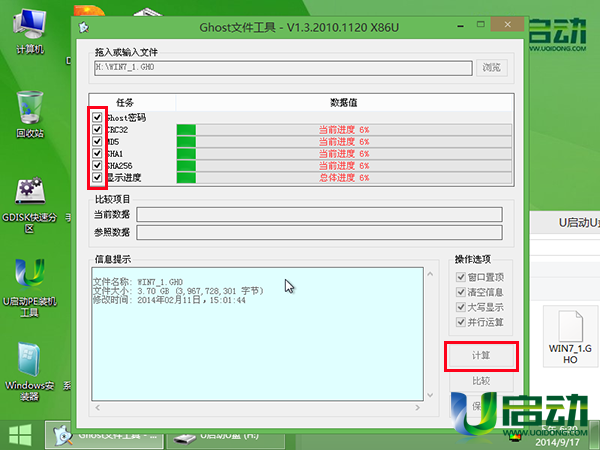
Task: Toggle the CRC32 task checkbox
Action: [97, 129]
